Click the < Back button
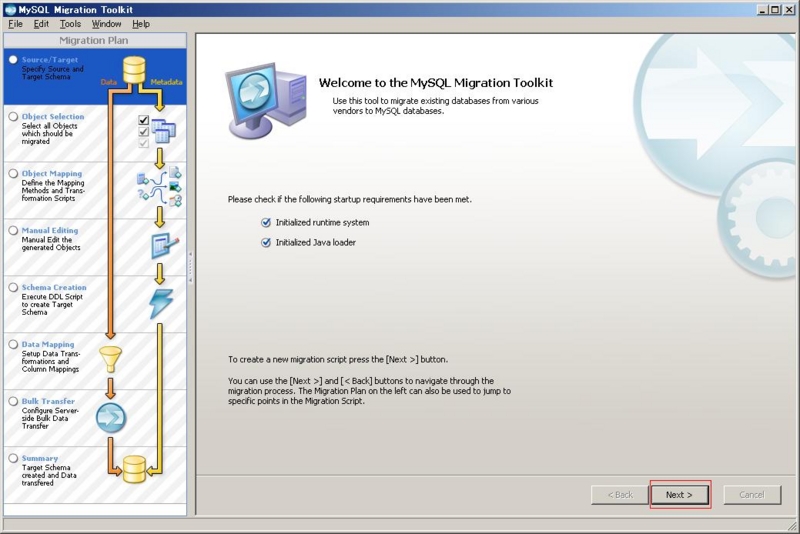Viewport: 800px width, 534px height. pyautogui.click(x=620, y=495)
